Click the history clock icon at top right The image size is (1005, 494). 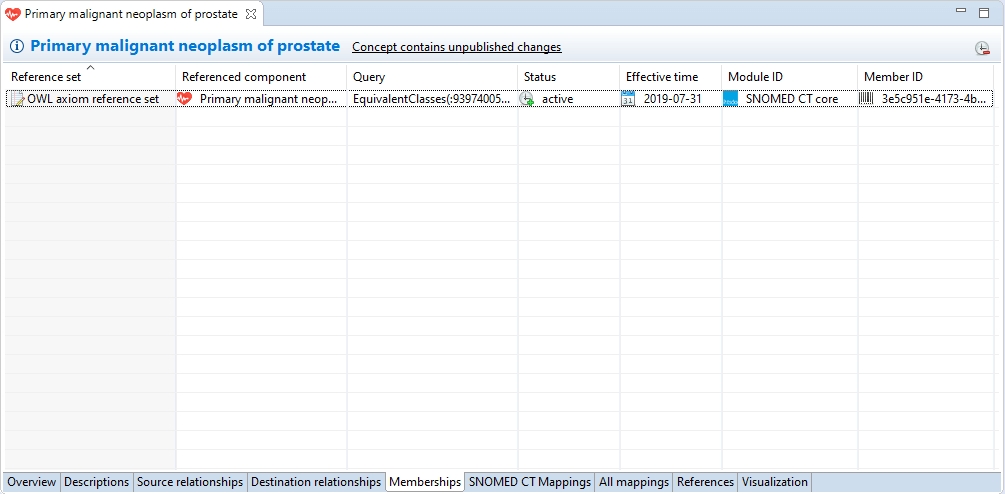982,48
